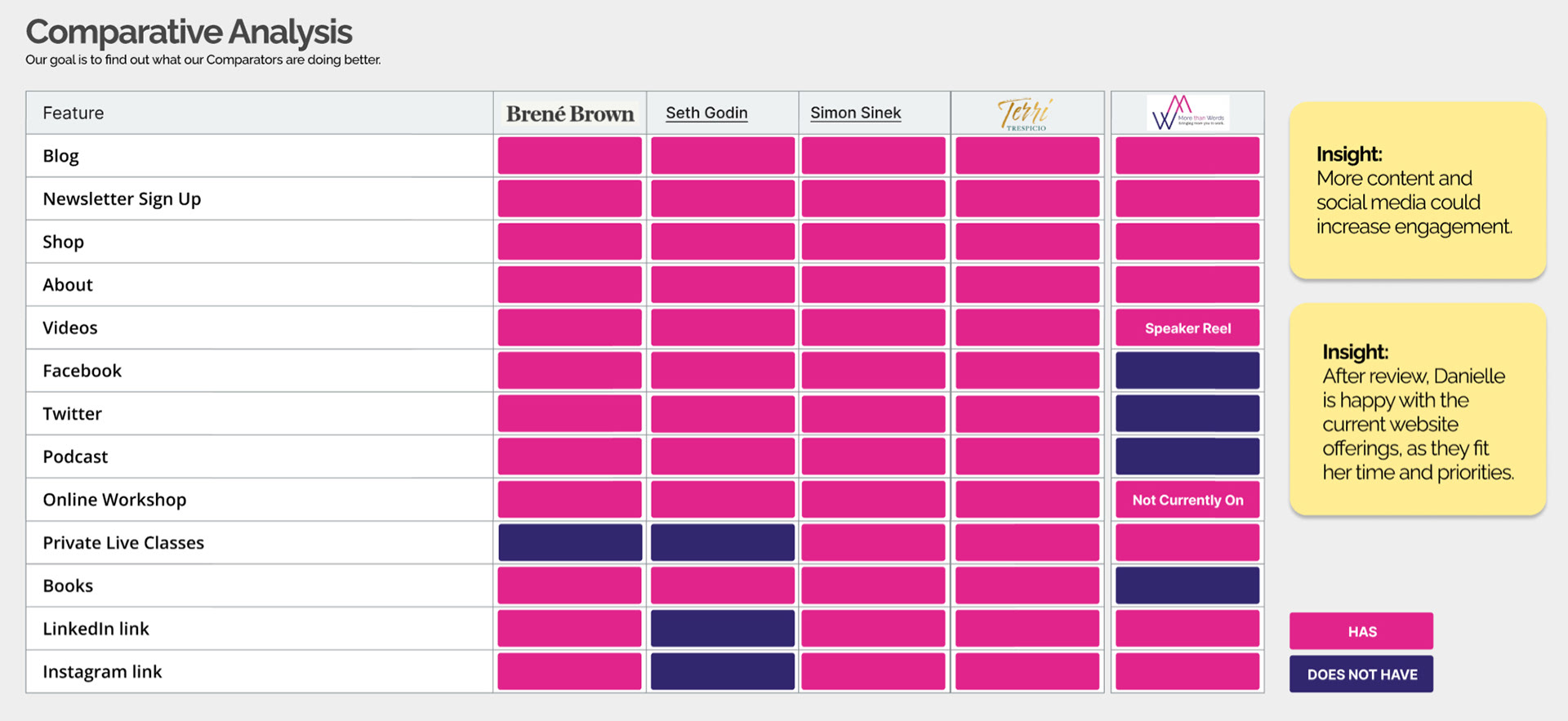Click Simon Sinek's pink Podcast cell
1568x721 pixels.
[x=873, y=456]
